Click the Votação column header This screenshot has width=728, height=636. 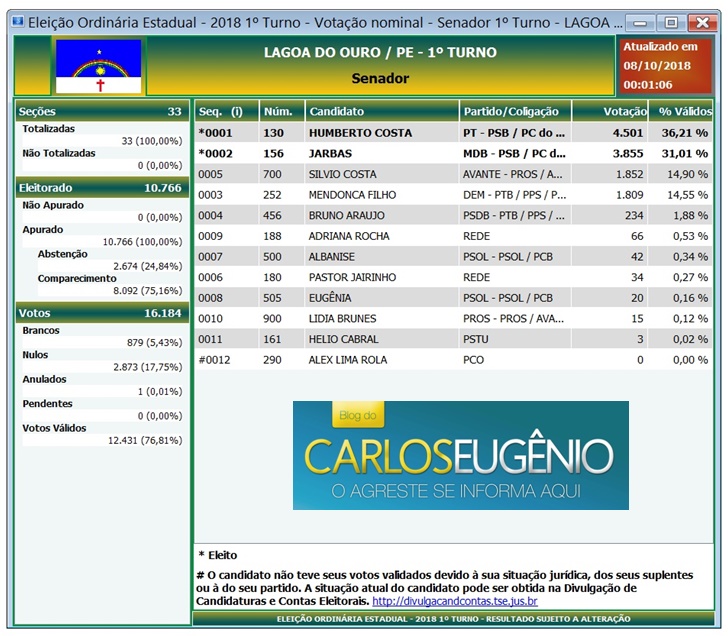pos(610,111)
